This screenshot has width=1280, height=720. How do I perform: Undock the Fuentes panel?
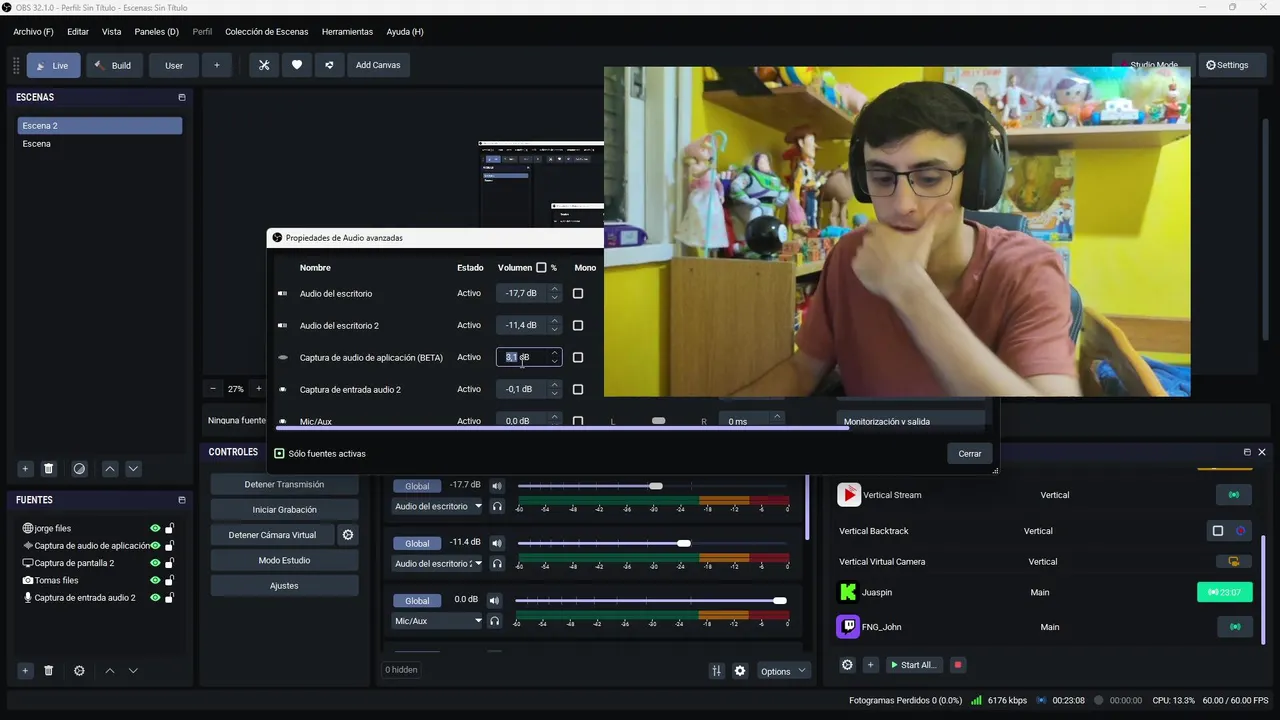(x=182, y=500)
